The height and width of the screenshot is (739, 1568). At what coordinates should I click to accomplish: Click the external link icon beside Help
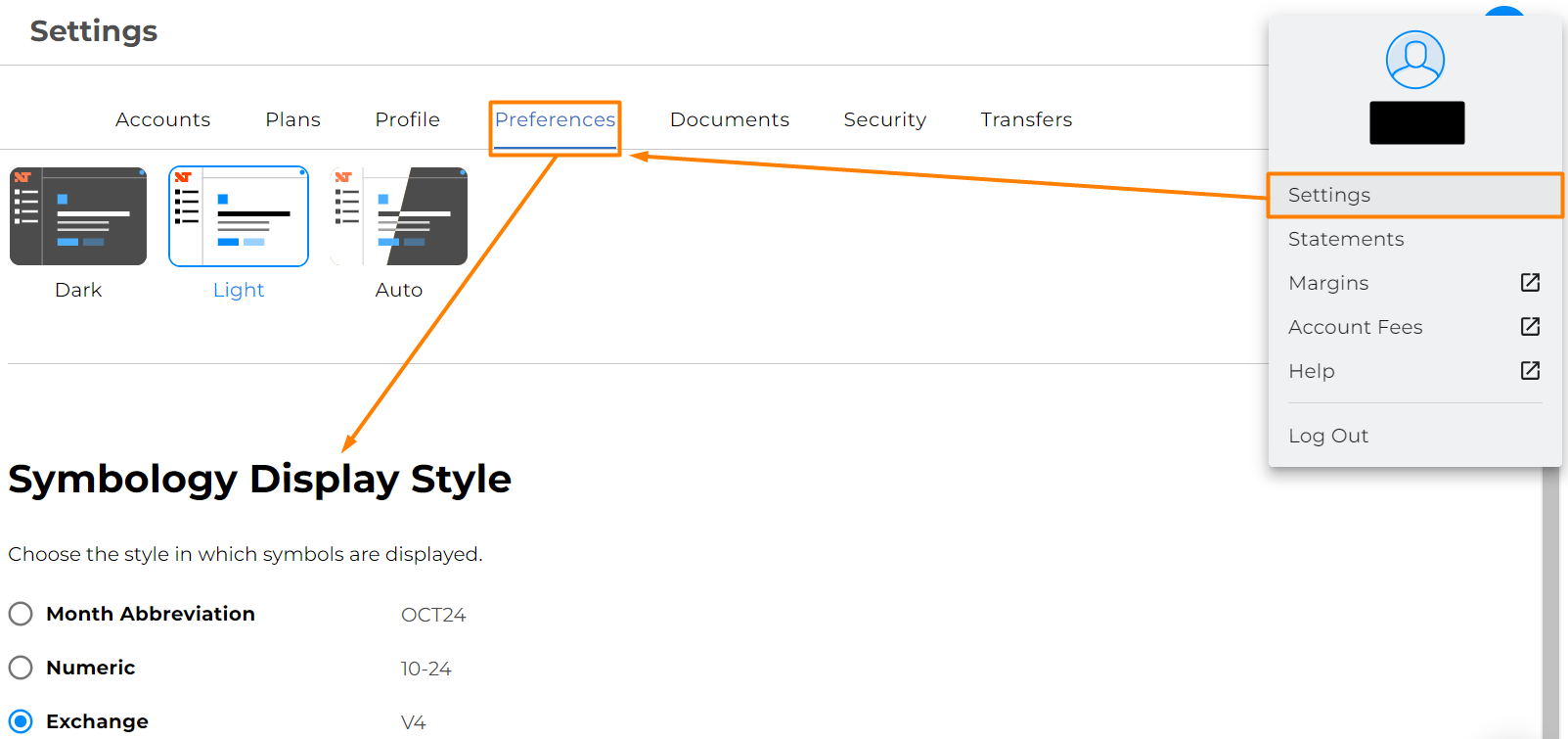[1530, 371]
